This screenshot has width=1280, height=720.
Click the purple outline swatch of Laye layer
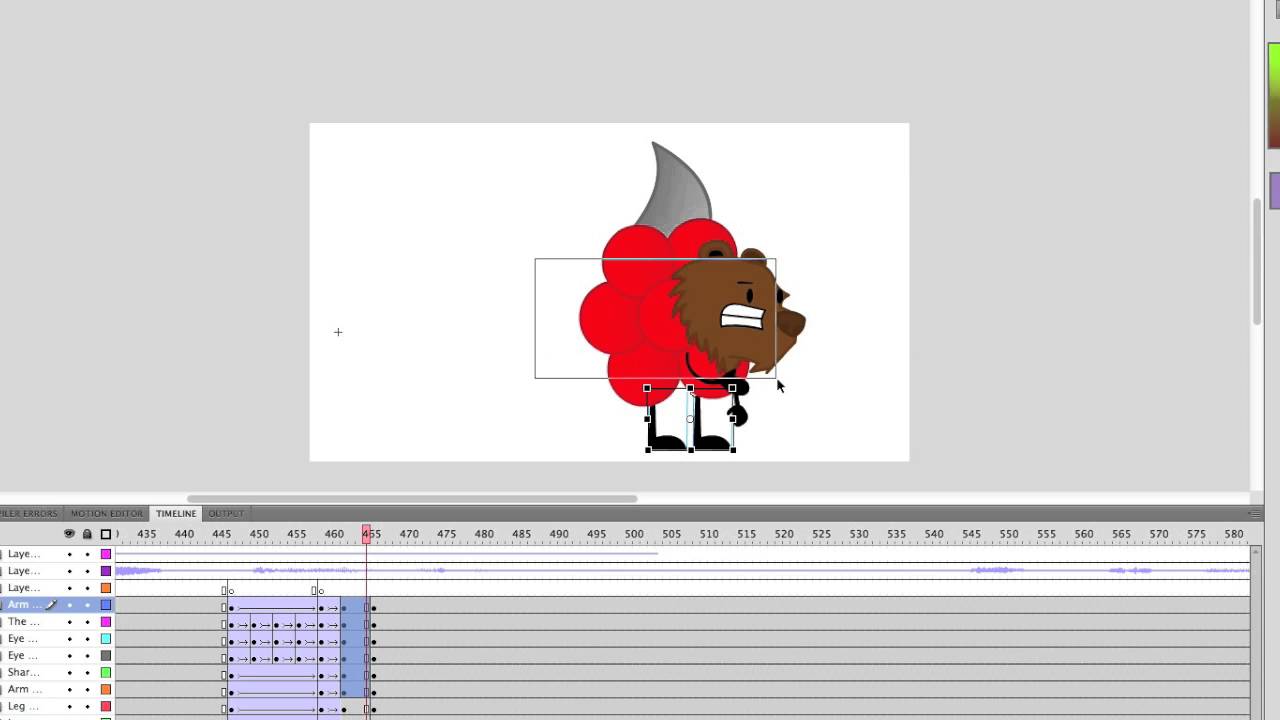coord(106,571)
